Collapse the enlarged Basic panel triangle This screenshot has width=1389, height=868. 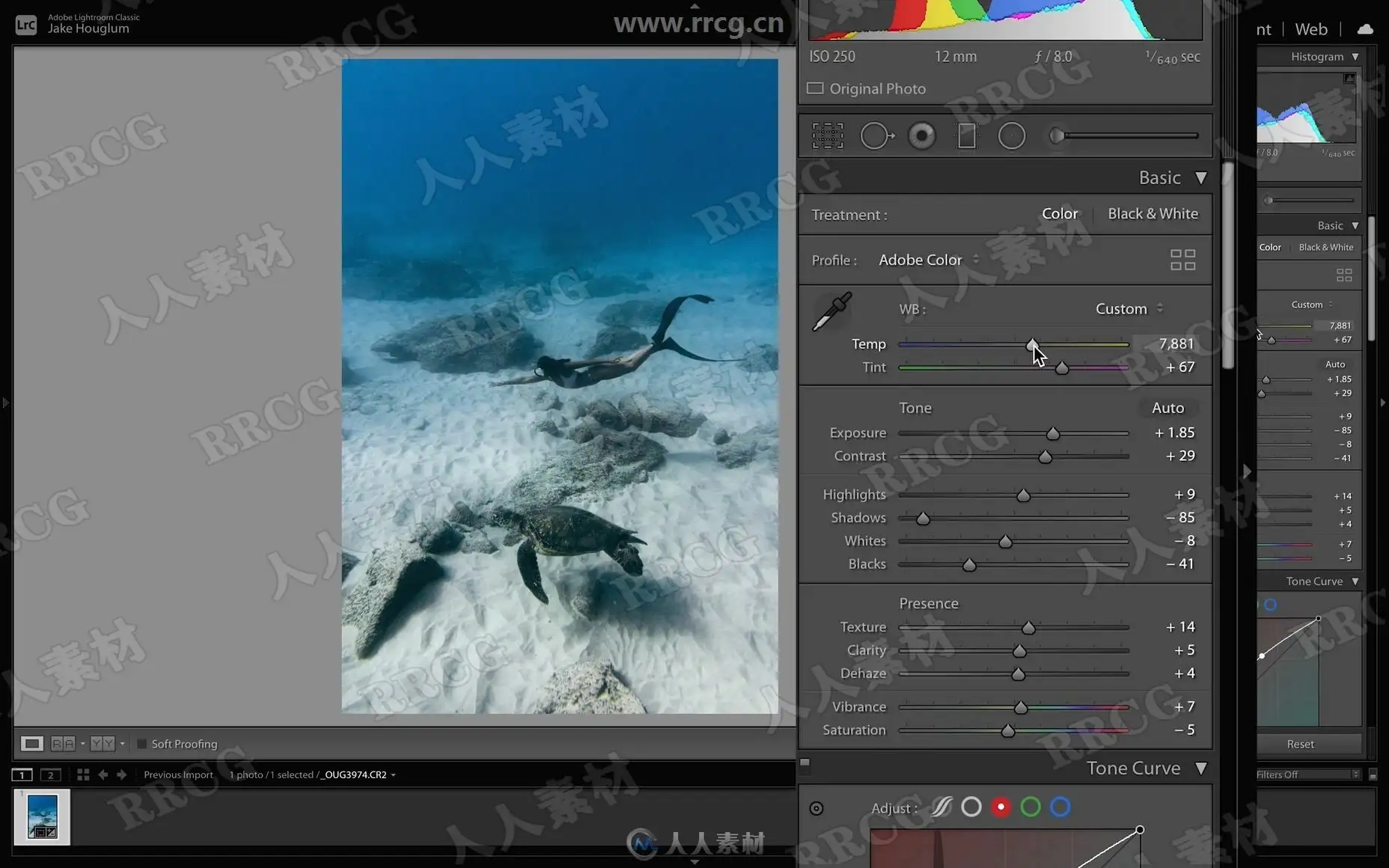click(x=1201, y=178)
